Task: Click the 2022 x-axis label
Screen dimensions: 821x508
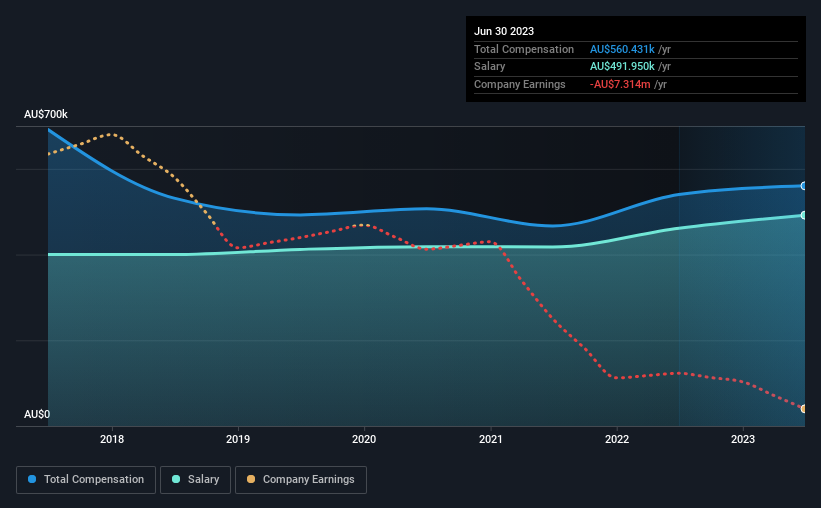Action: tap(617, 439)
